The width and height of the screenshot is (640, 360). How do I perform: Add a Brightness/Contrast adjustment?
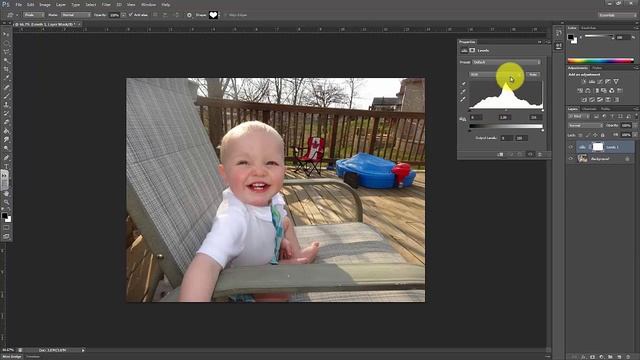[x=584, y=82]
